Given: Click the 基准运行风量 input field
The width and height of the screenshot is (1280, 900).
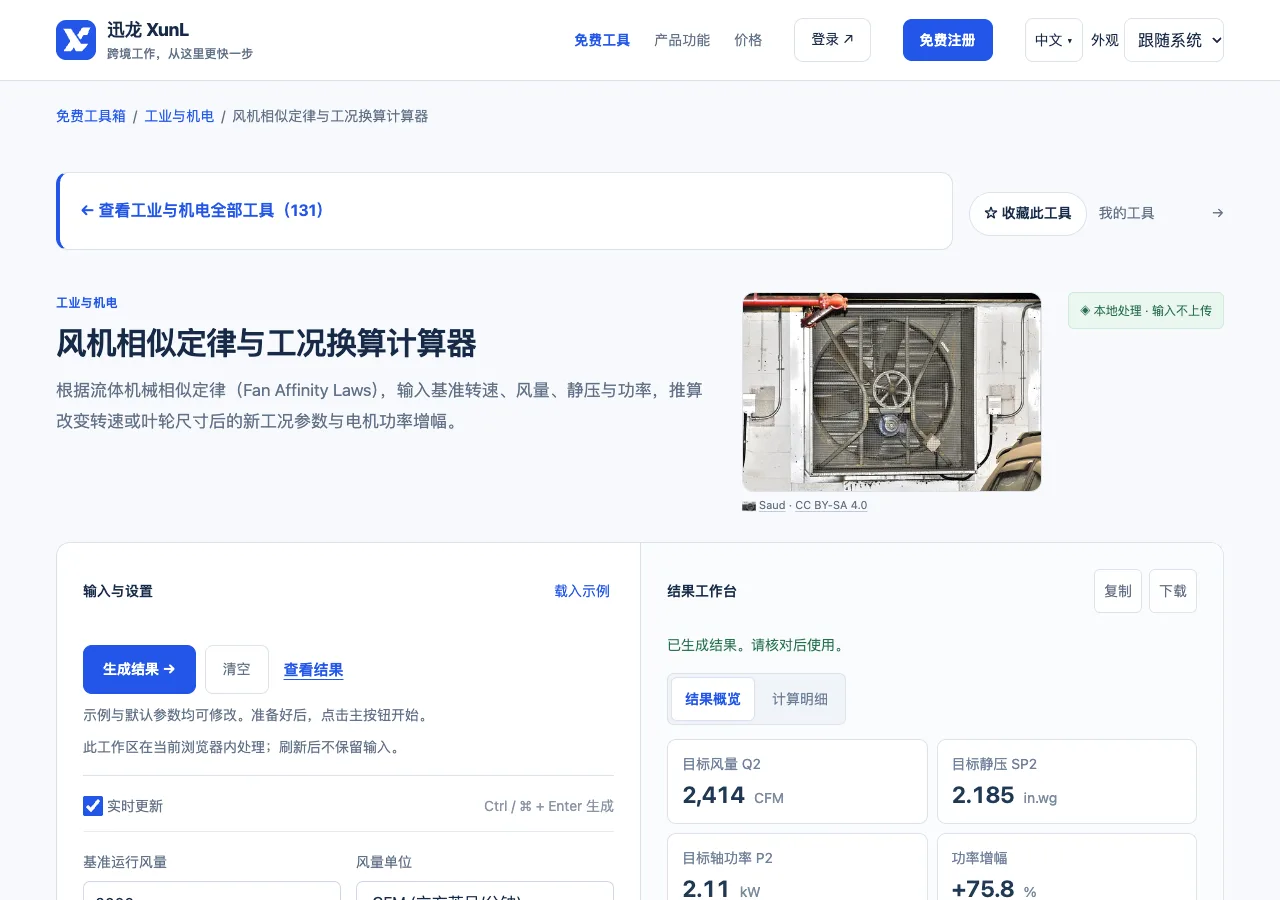Looking at the screenshot, I should (212, 890).
